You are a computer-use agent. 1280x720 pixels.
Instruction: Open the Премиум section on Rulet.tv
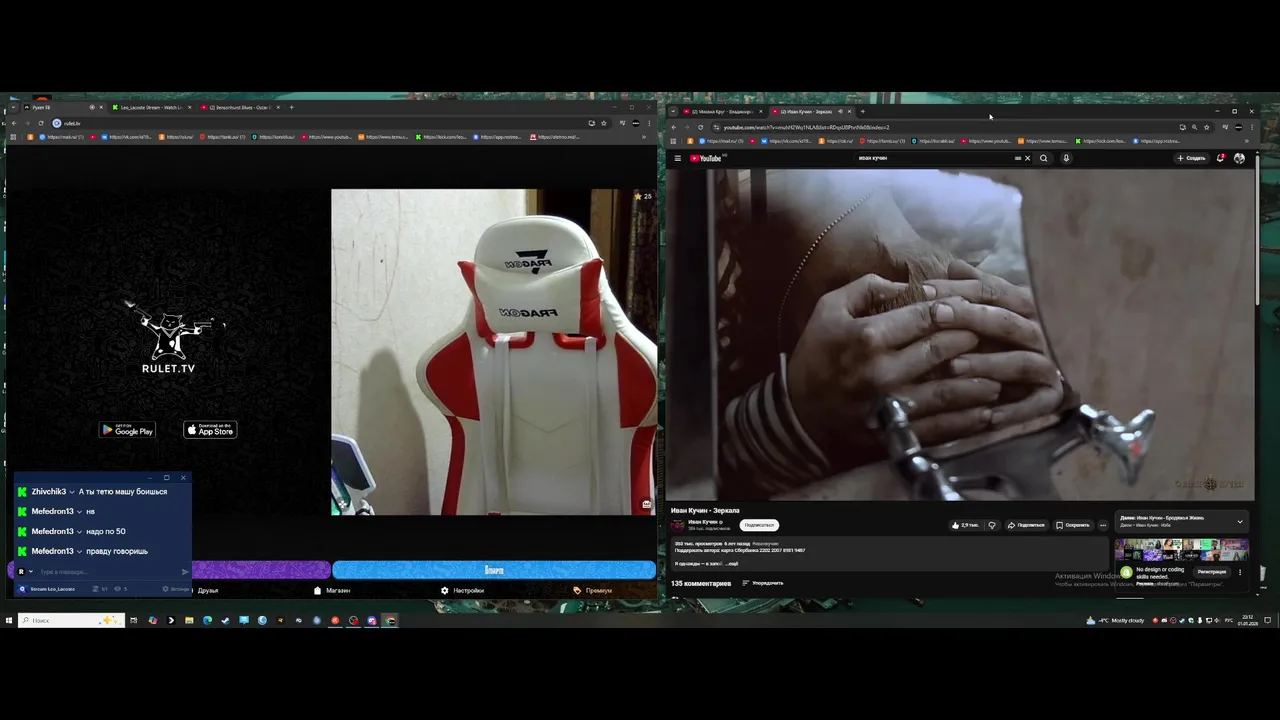pos(592,590)
